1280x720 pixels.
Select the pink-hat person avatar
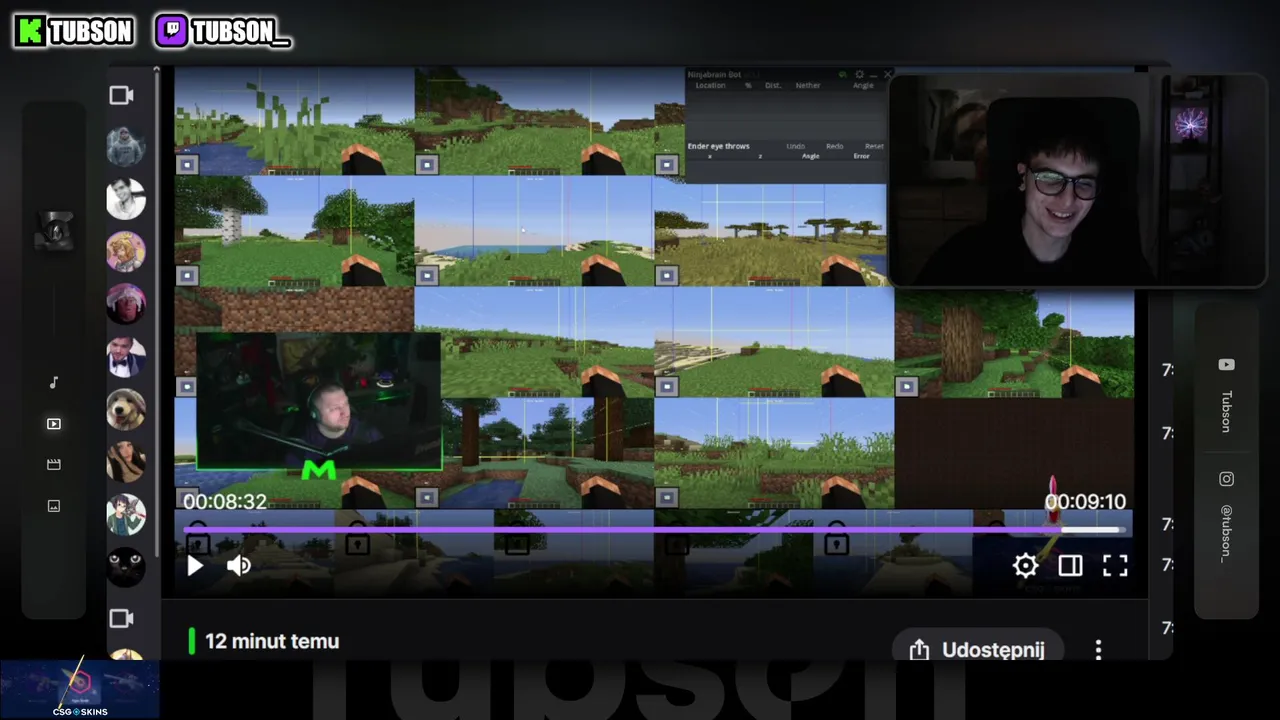coord(126,304)
